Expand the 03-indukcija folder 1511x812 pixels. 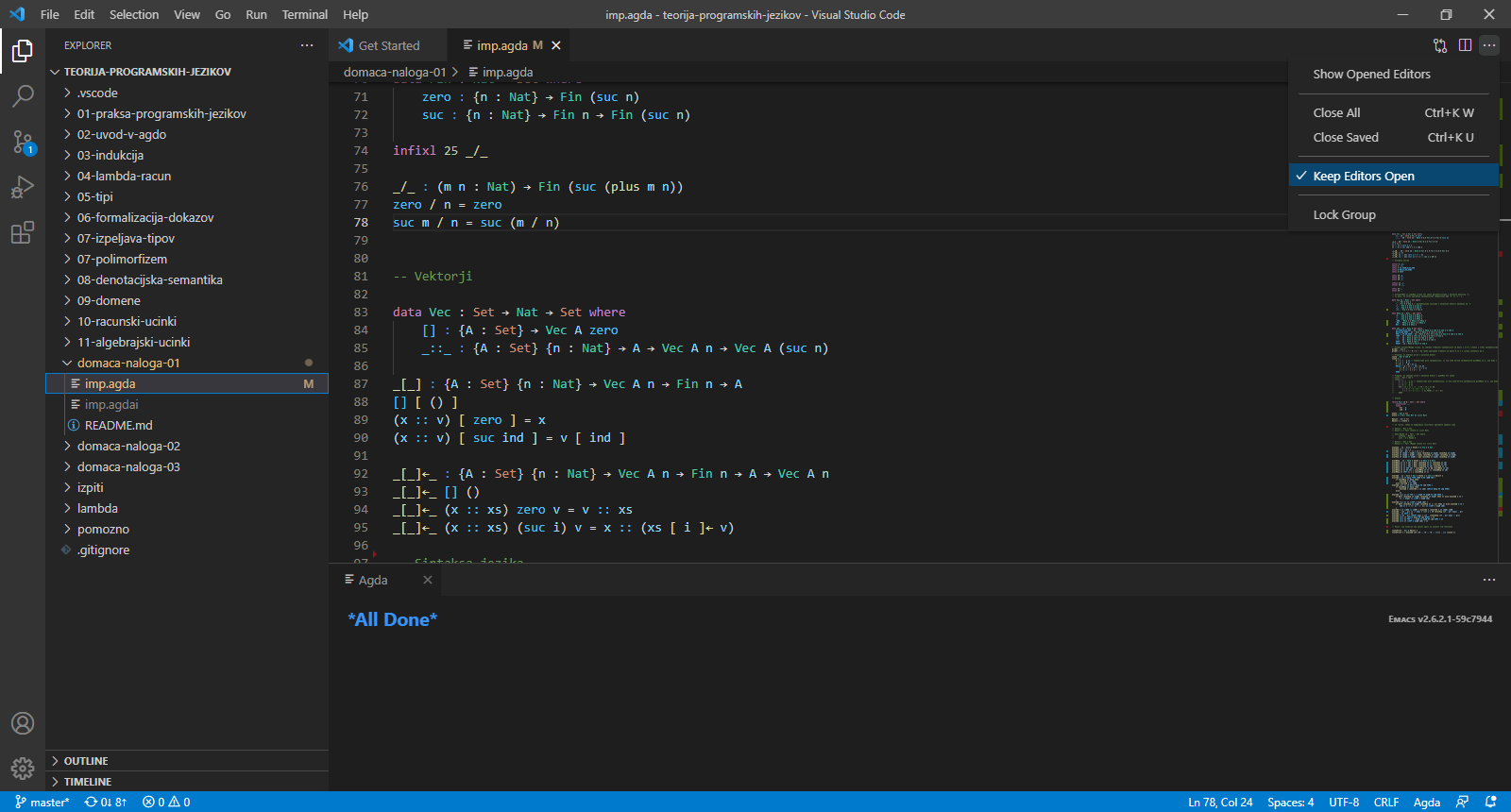coord(187,155)
